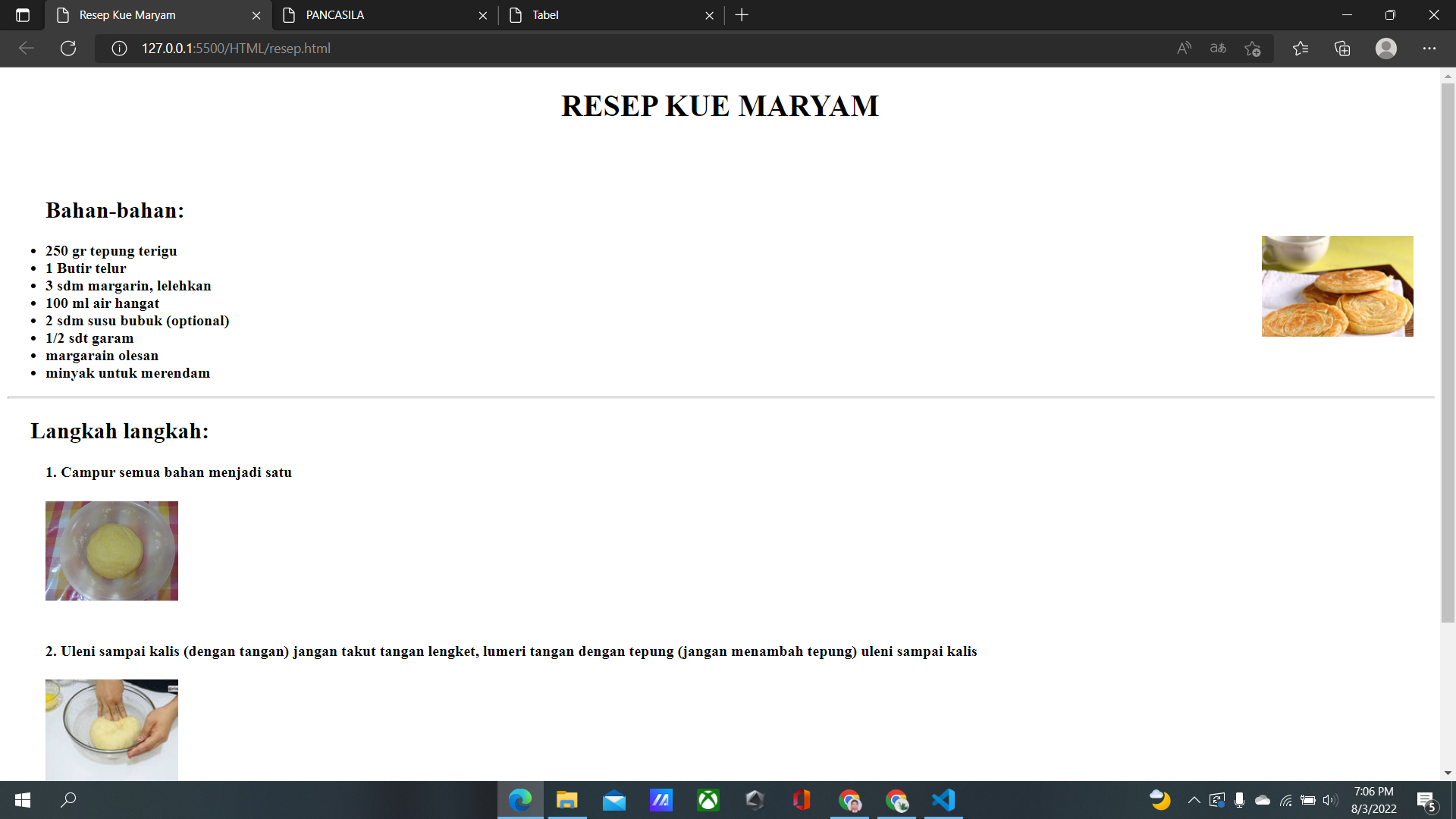The width and height of the screenshot is (1456, 819).
Task: Open the Settings and more ellipsis menu
Action: 1430,48
